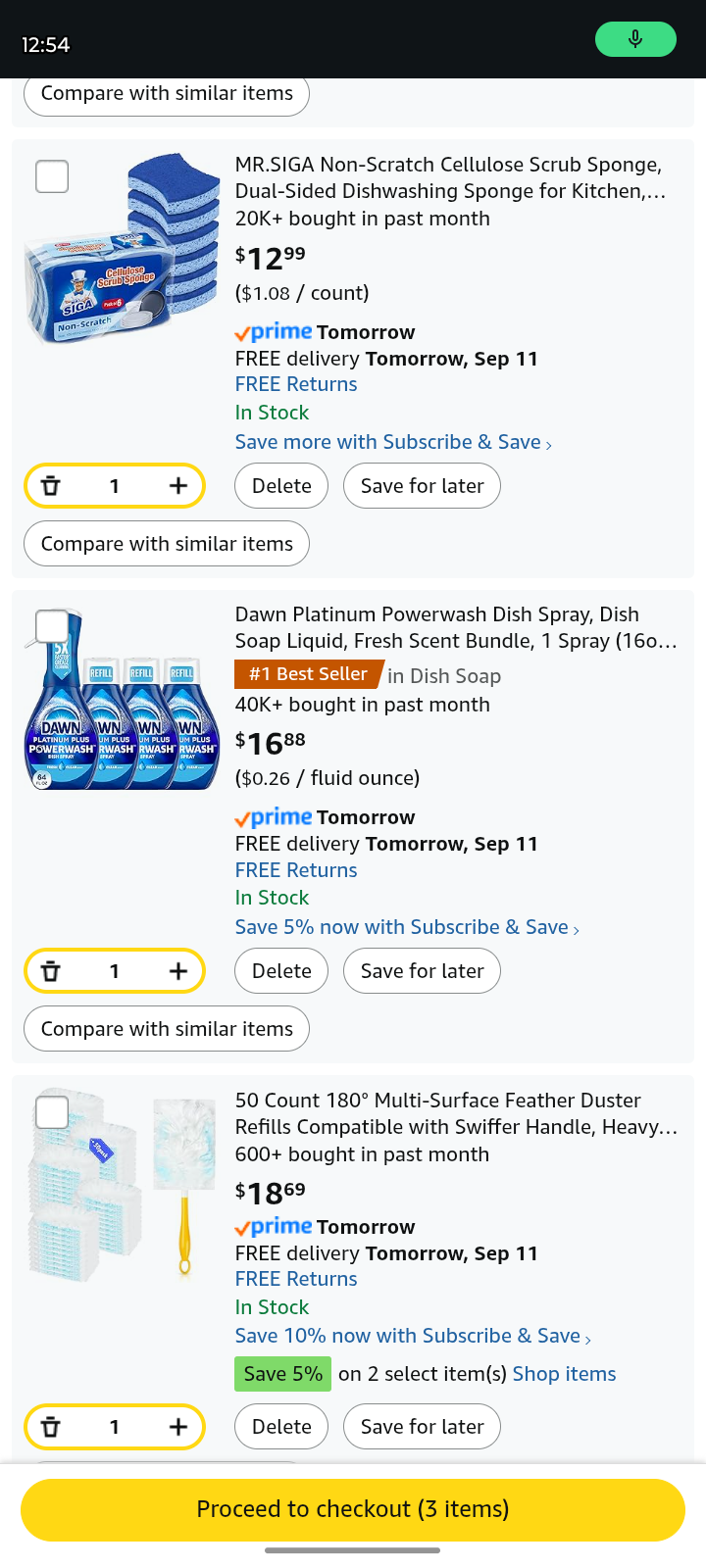Delete the MR.SIGA Scrub Sponge item

pos(281,486)
